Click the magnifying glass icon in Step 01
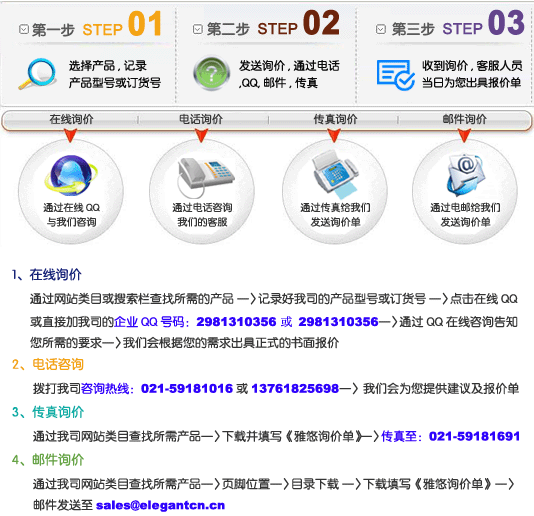This screenshot has width=534, height=516. coord(37,74)
